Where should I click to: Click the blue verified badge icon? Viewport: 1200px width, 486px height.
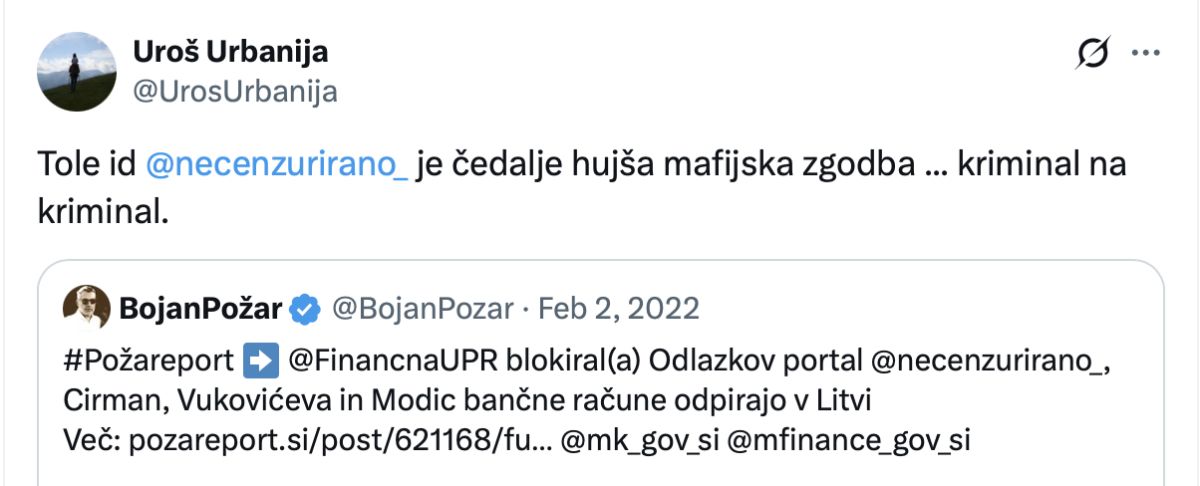[304, 310]
